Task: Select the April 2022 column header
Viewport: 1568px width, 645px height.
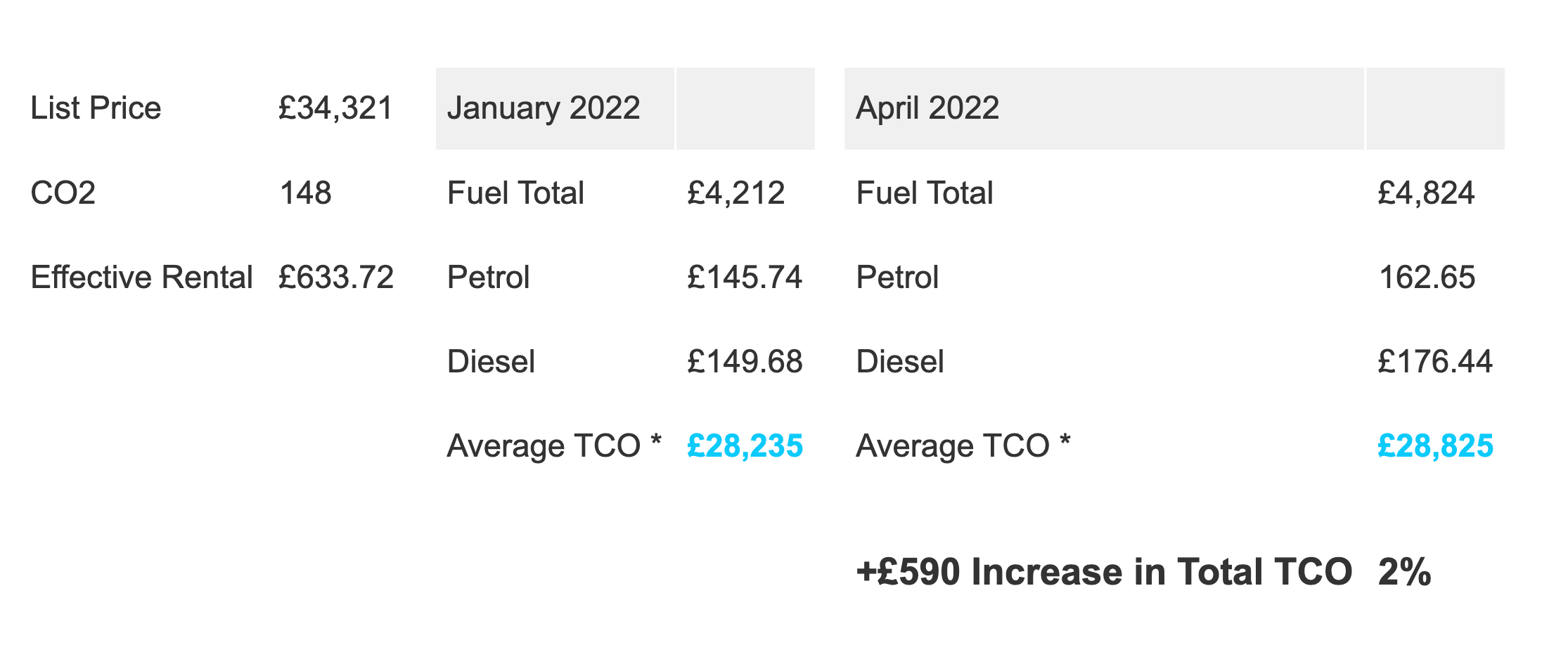Action: pyautogui.click(x=927, y=108)
